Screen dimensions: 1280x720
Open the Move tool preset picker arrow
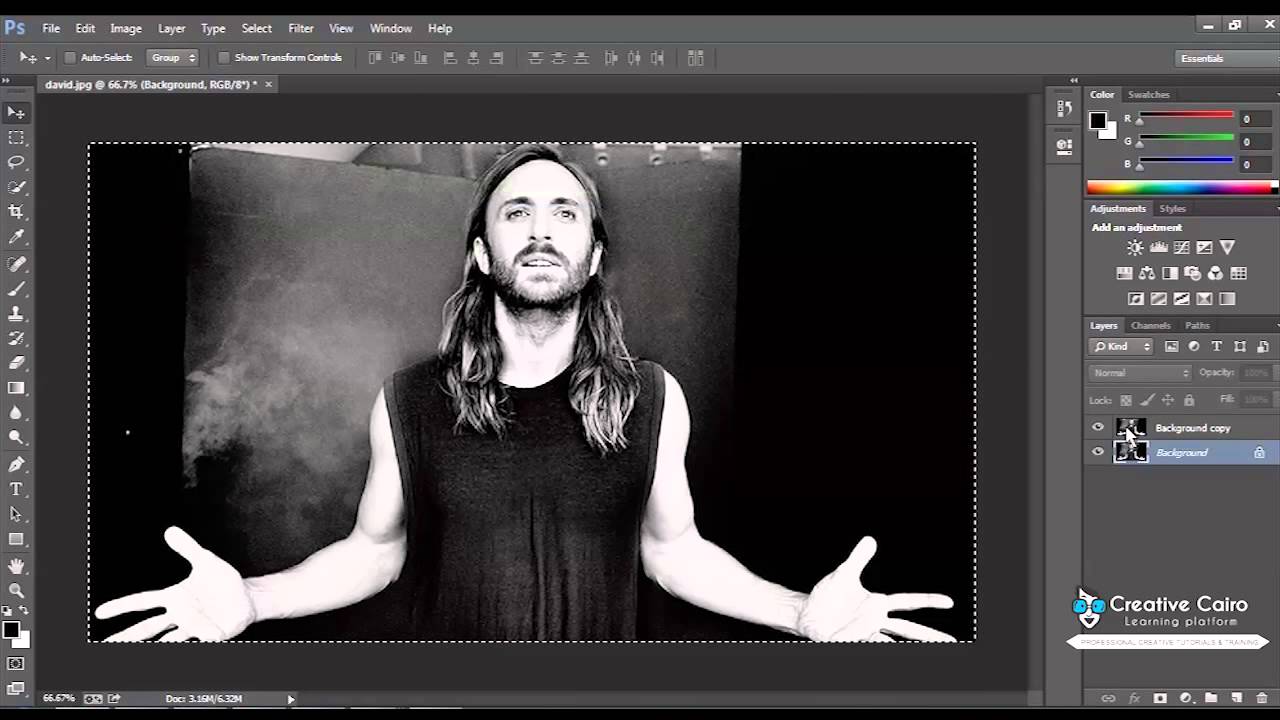47,58
